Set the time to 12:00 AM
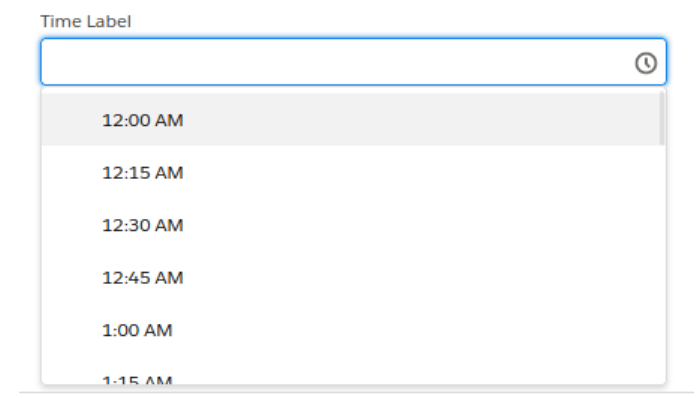 coord(351,120)
